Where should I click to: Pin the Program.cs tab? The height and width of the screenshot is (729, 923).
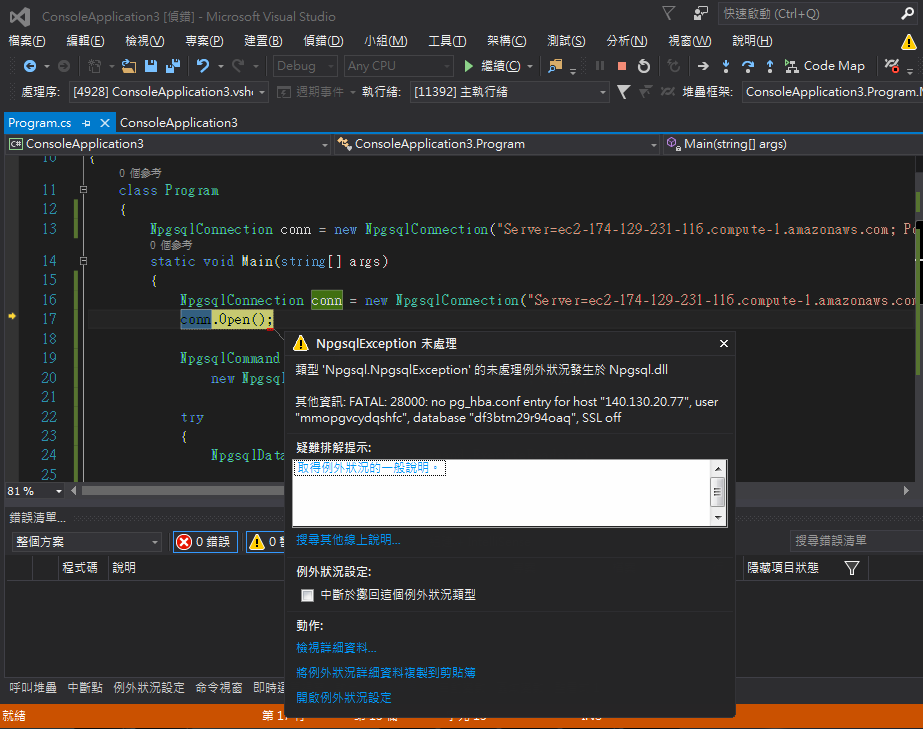[x=87, y=123]
